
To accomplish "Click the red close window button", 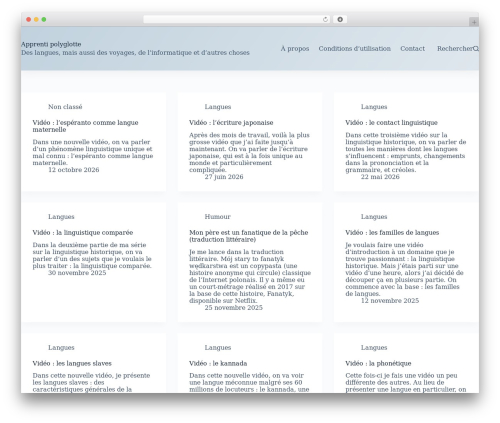I will (x=29, y=20).
